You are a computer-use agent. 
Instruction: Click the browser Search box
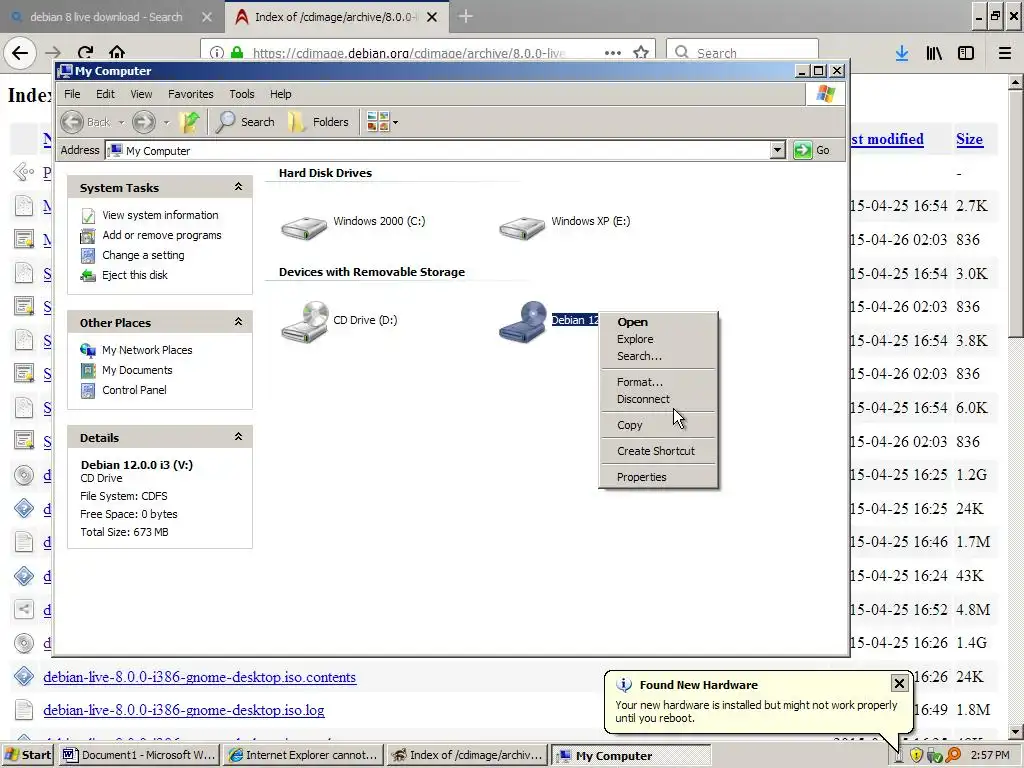click(x=742, y=52)
